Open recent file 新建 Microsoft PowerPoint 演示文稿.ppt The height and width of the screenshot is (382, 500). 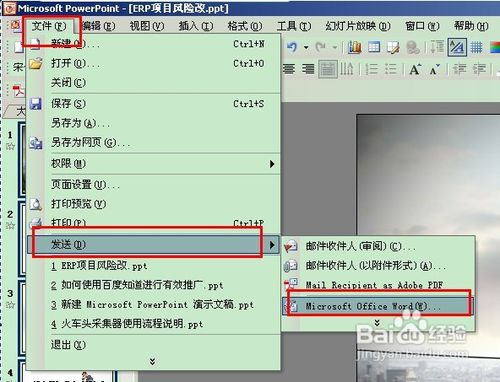click(x=153, y=304)
